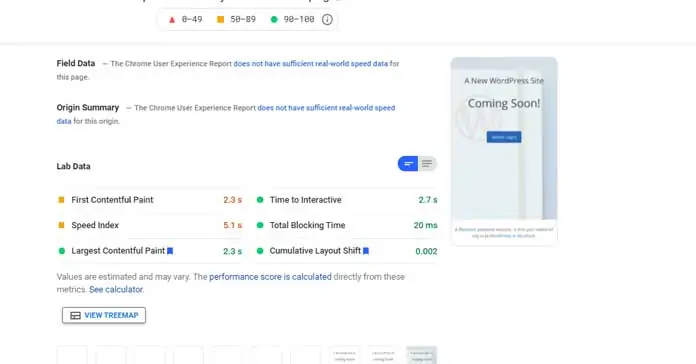The height and width of the screenshot is (364, 696).
Task: Expand the First Contentful Paint metric
Action: coord(150,200)
